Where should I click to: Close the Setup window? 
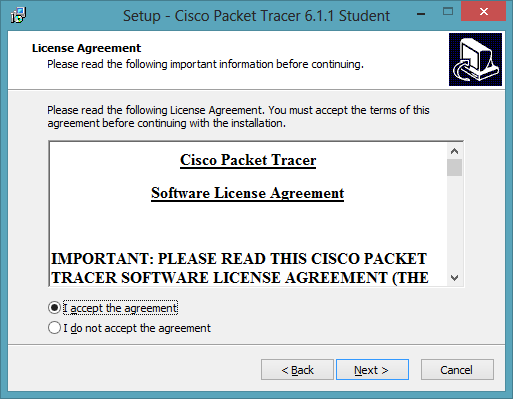tap(484, 12)
